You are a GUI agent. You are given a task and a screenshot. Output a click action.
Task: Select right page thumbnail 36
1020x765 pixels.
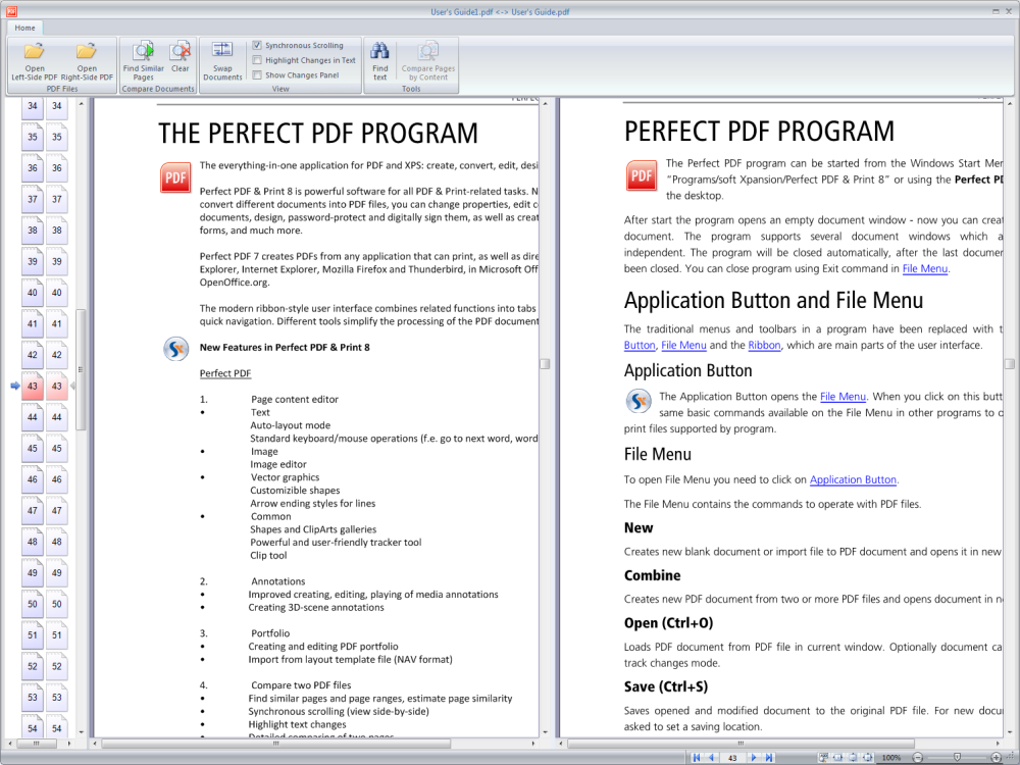57,168
